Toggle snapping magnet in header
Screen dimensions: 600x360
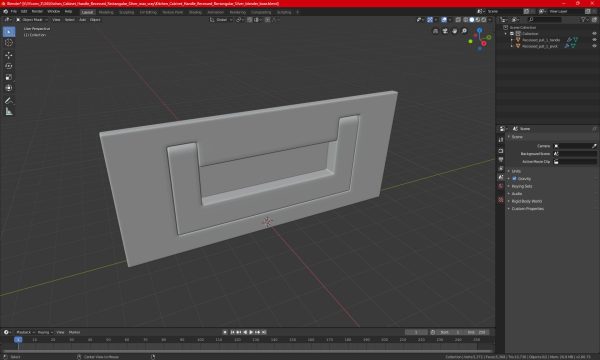click(249, 20)
